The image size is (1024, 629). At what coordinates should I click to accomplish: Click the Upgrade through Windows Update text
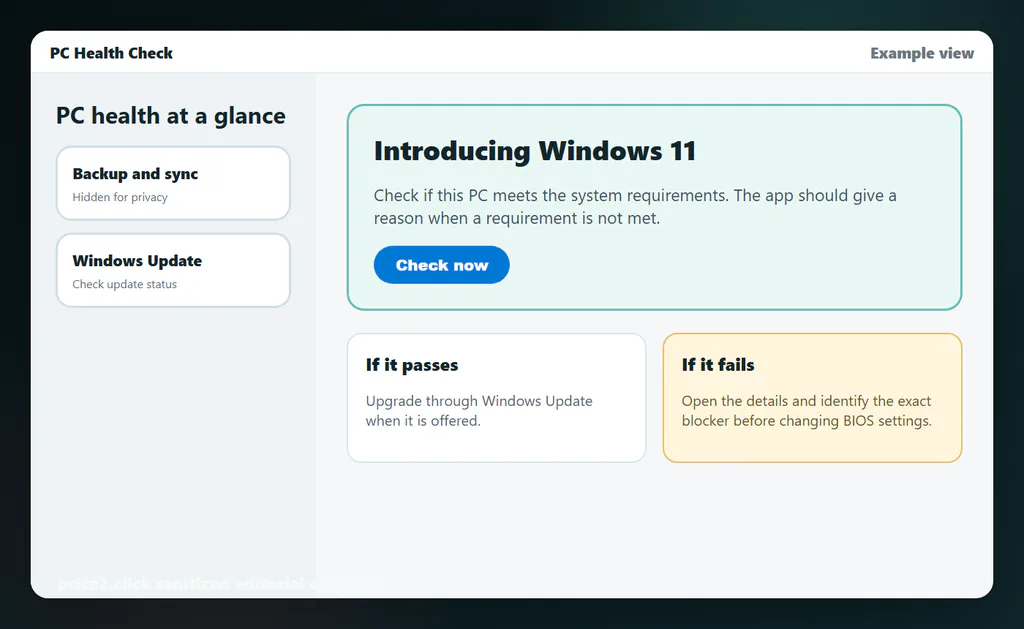[x=479, y=401]
